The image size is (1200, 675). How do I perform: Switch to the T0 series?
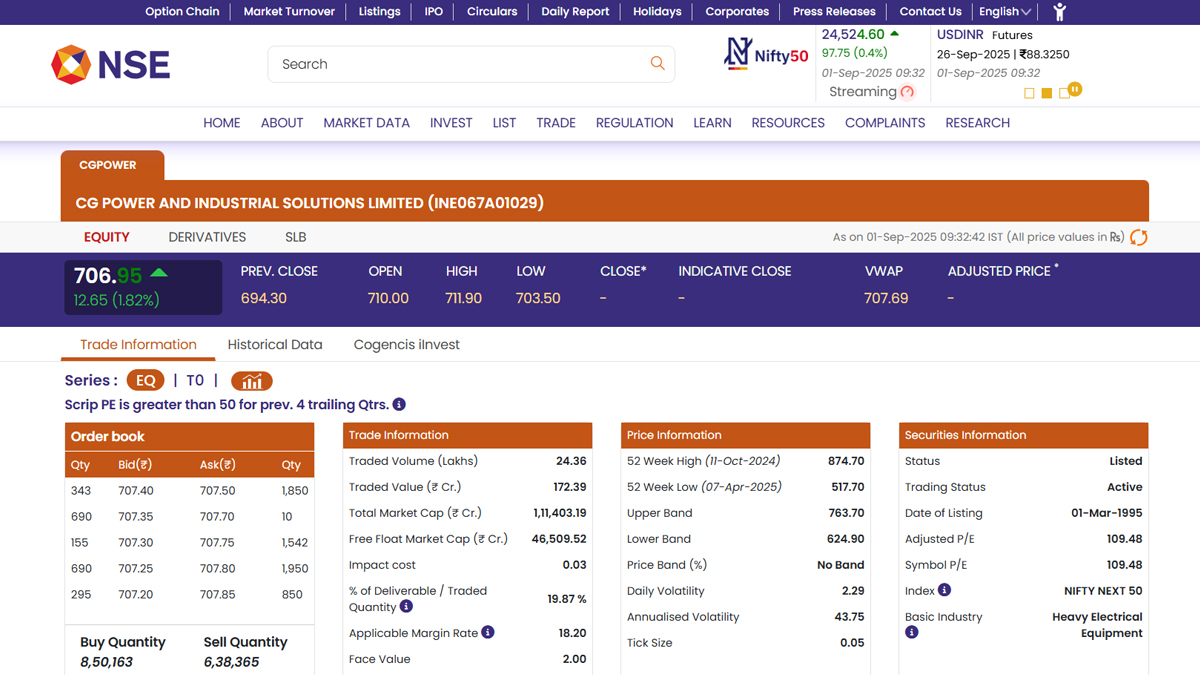195,381
